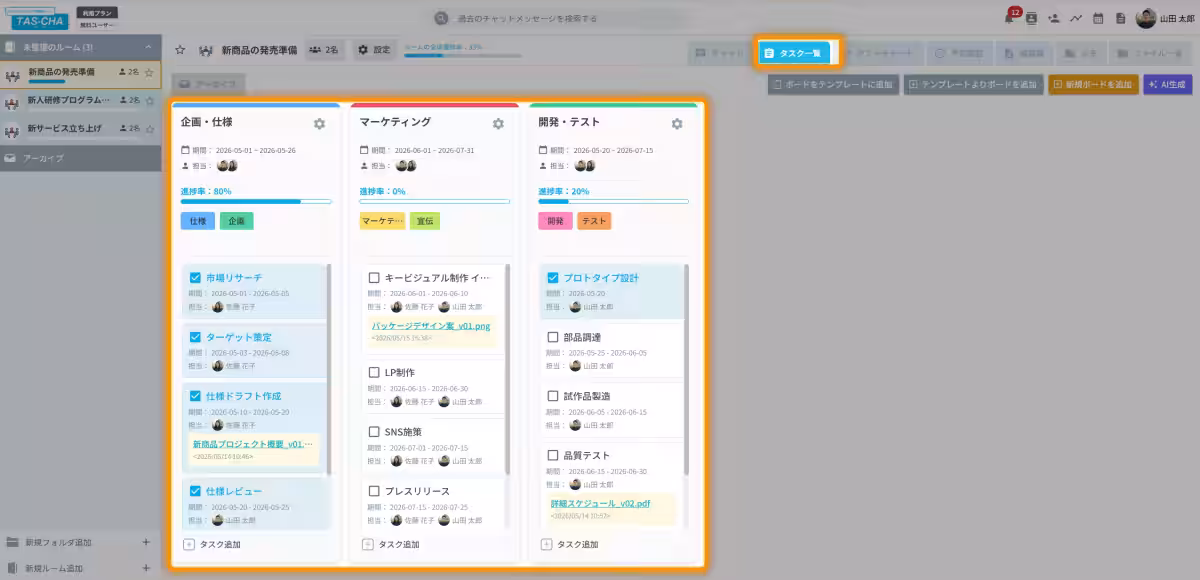
Task: Star the room title 新商品の発売準備 in header
Action: tap(180, 49)
